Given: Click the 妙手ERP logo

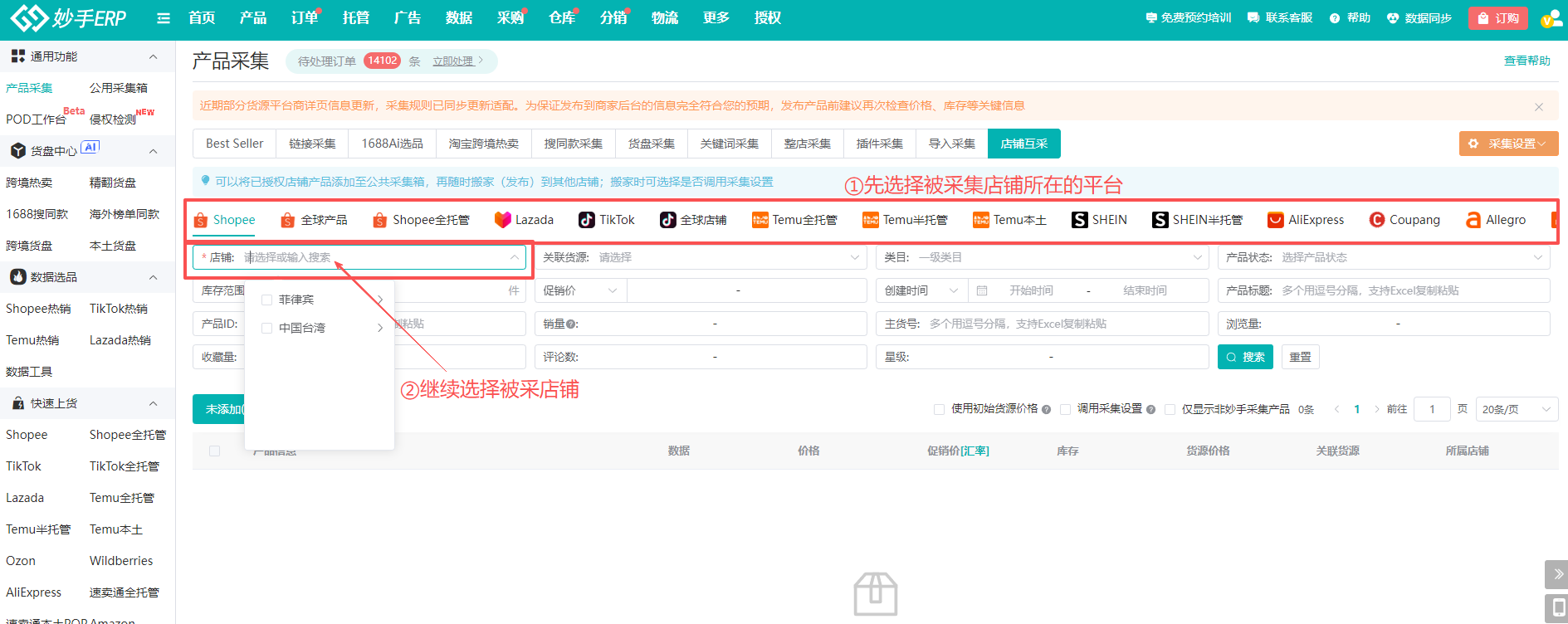Looking at the screenshot, I should tap(68, 18).
